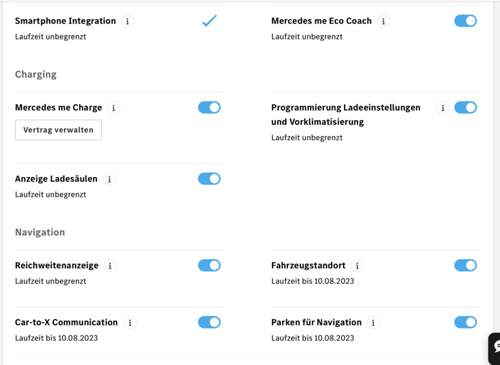The image size is (500, 365).
Task: Deactivate Parken für Navigation switch
Action: pos(466,322)
